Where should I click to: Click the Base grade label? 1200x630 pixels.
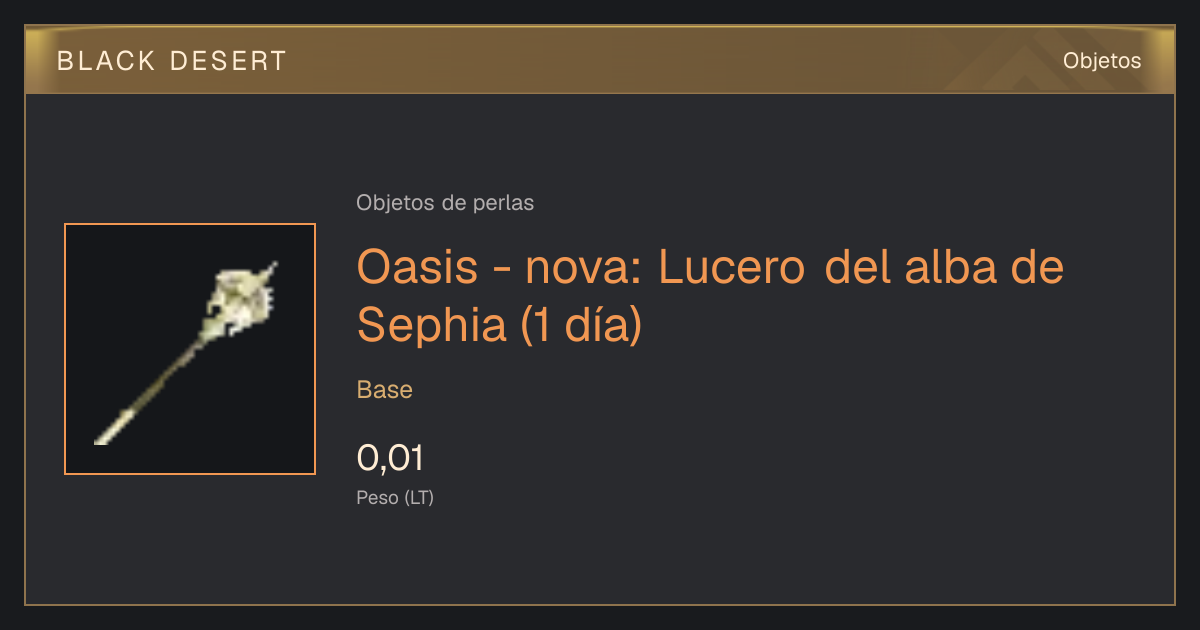point(385,390)
